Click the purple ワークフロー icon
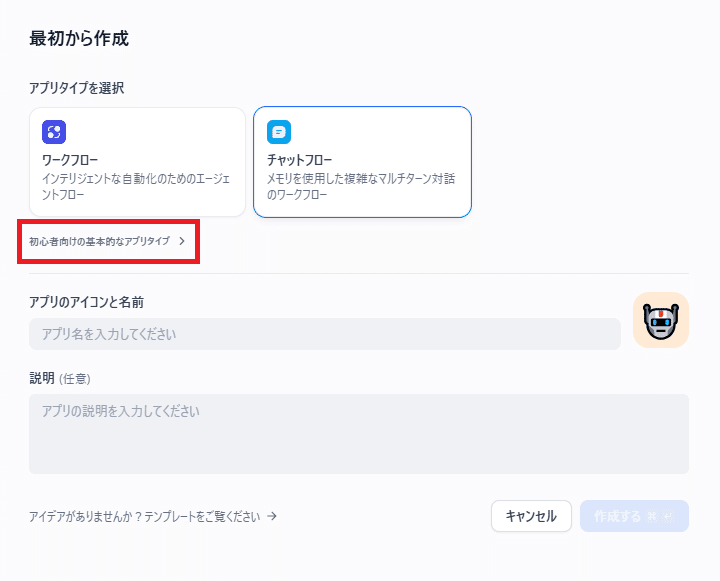The image size is (720, 581). click(x=54, y=132)
